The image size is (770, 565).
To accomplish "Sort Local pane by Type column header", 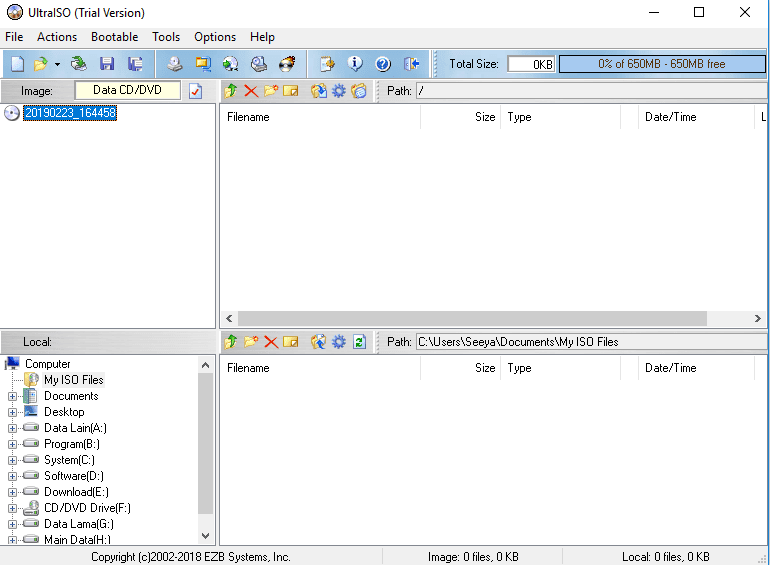I will (560, 368).
